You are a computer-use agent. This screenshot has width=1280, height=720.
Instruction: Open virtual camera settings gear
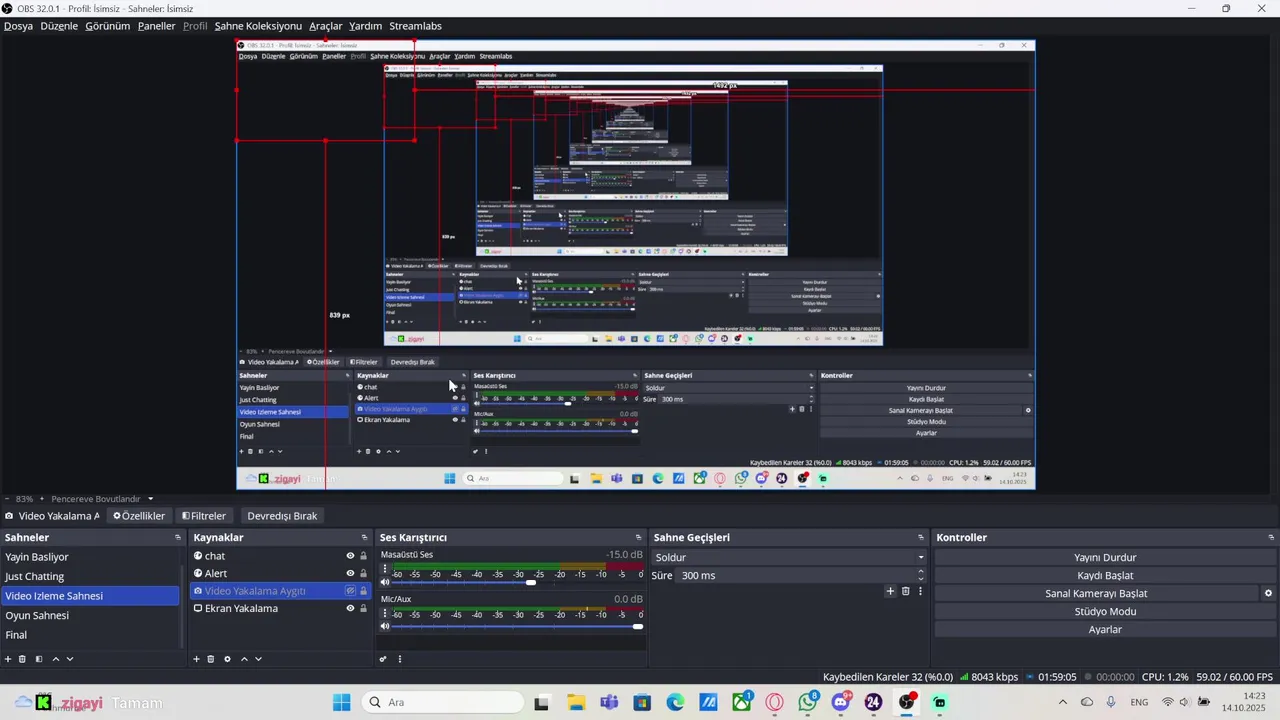[x=1268, y=593]
